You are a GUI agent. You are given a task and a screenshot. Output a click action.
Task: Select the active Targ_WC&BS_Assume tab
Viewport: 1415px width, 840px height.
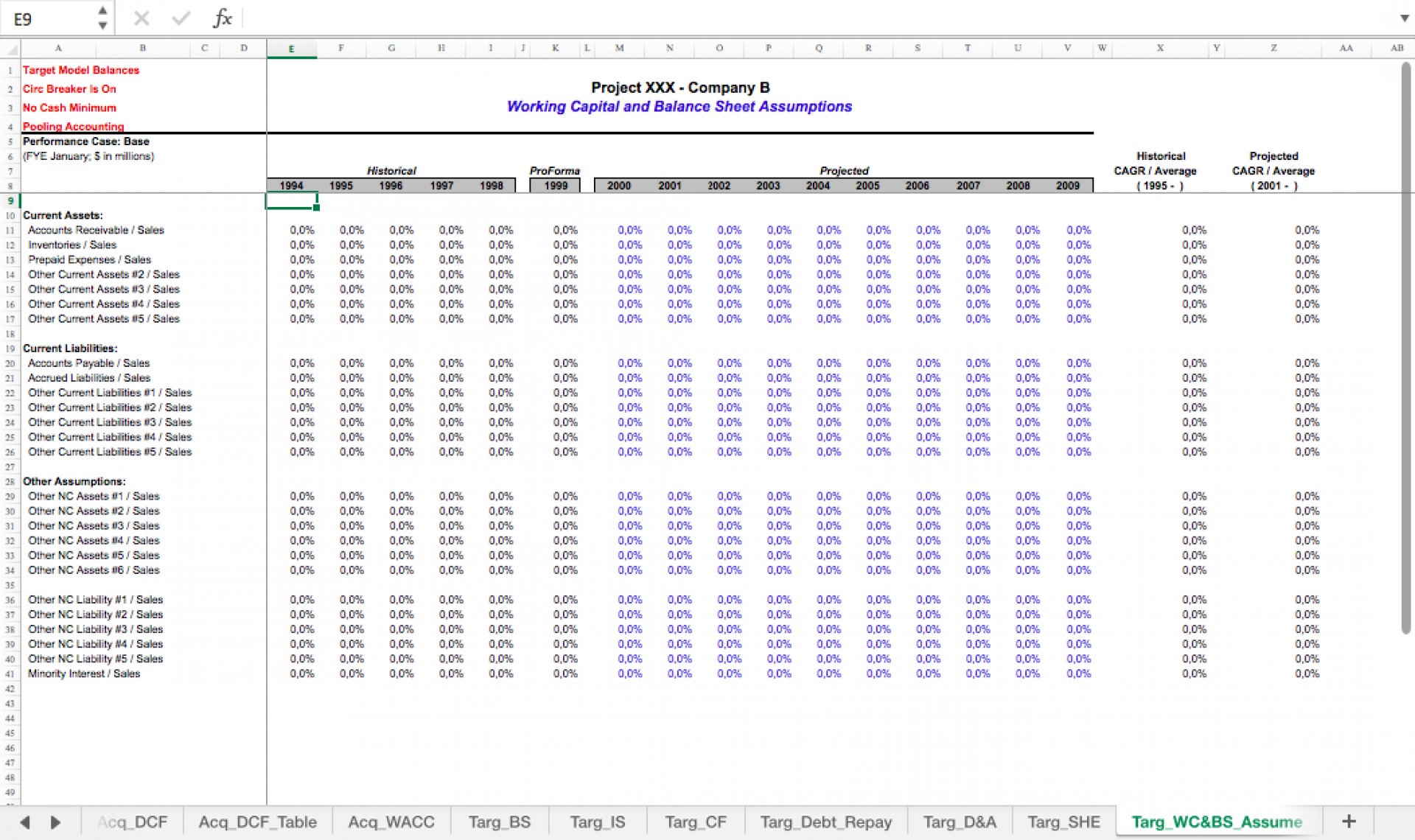pyautogui.click(x=1217, y=822)
